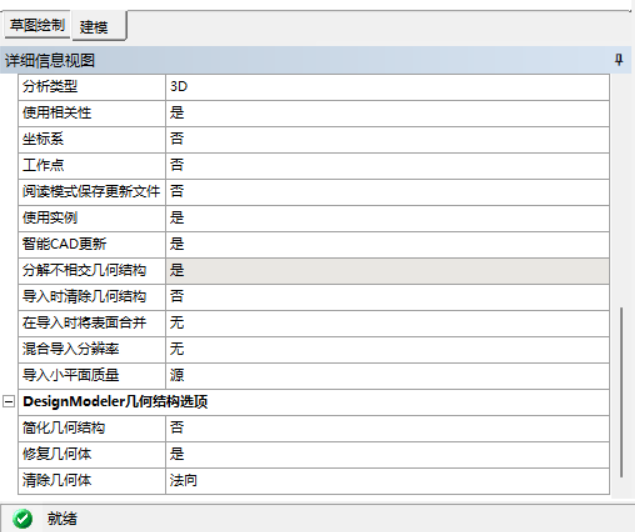635x532 pixels.
Task: Click the 详细信息视图 panel title bar
Action: pyautogui.click(x=315, y=60)
